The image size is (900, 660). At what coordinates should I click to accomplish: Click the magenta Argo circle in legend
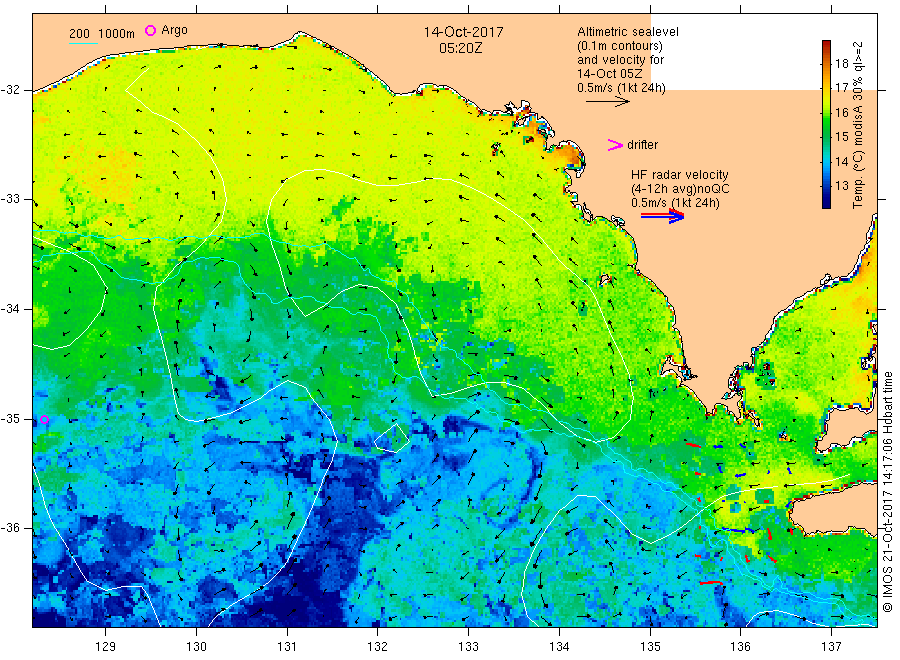150,30
